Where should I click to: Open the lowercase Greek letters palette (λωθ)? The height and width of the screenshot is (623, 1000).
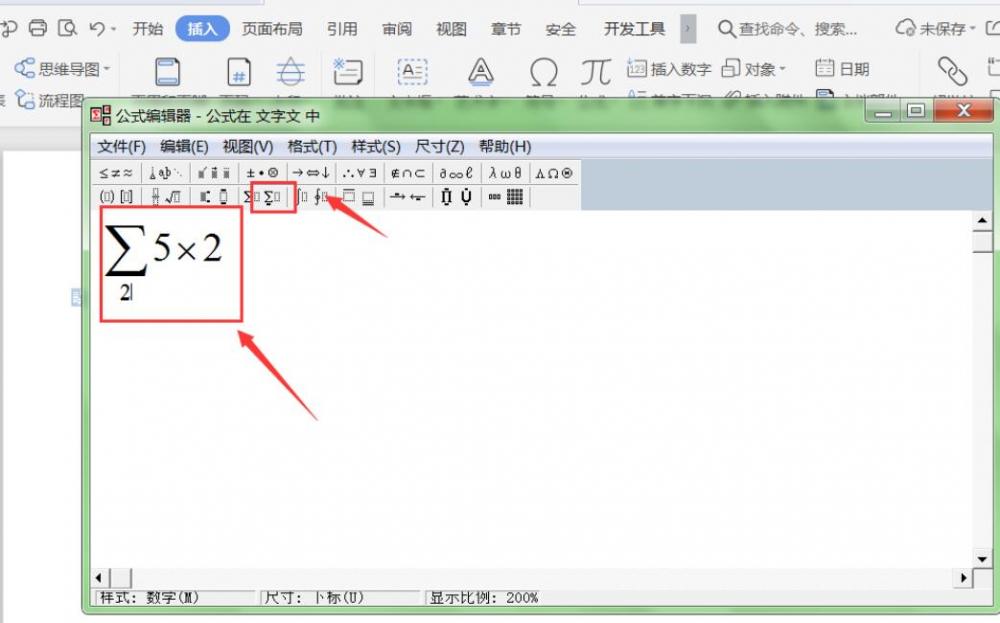(505, 173)
